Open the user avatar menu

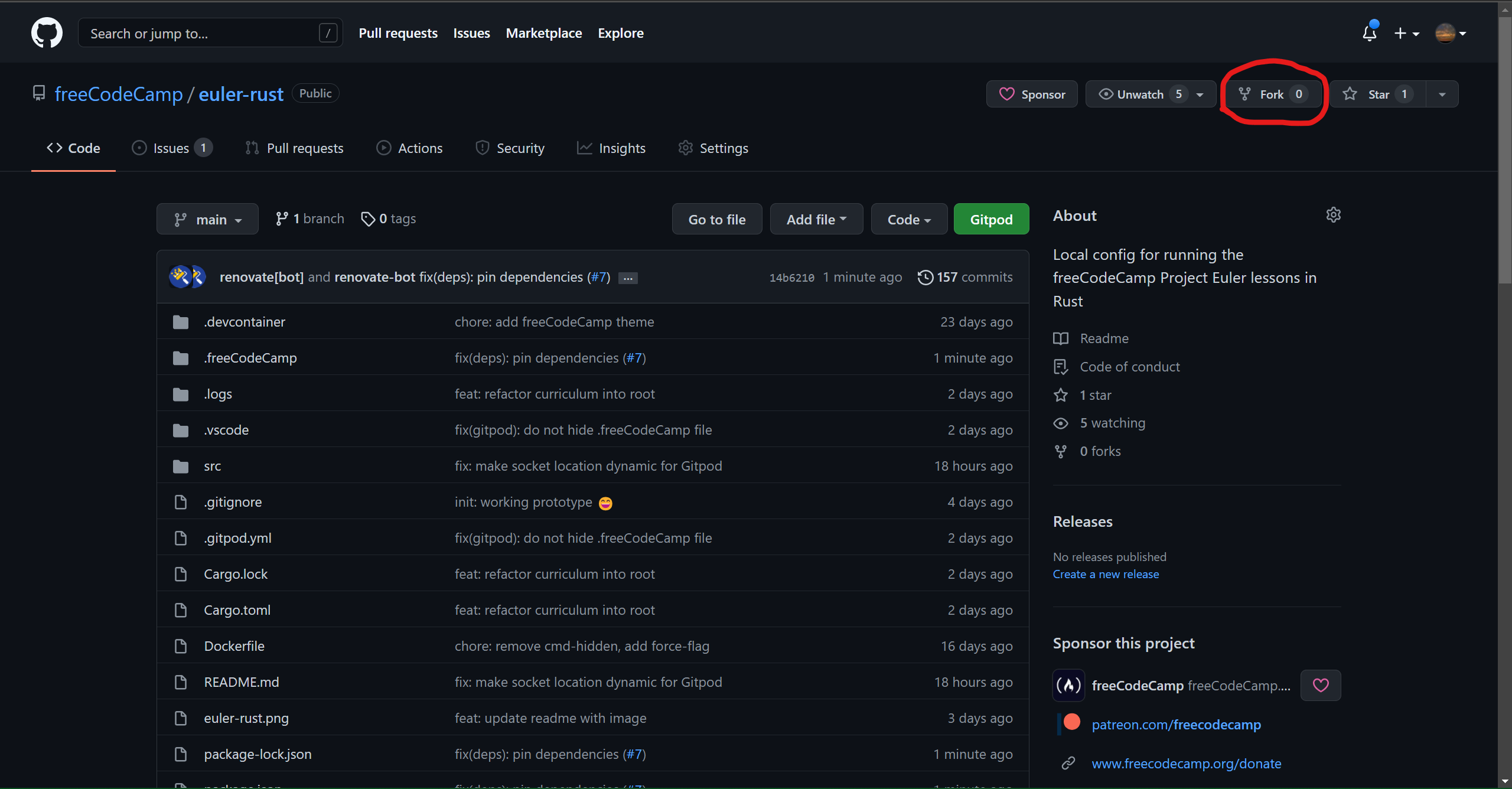pos(1451,33)
